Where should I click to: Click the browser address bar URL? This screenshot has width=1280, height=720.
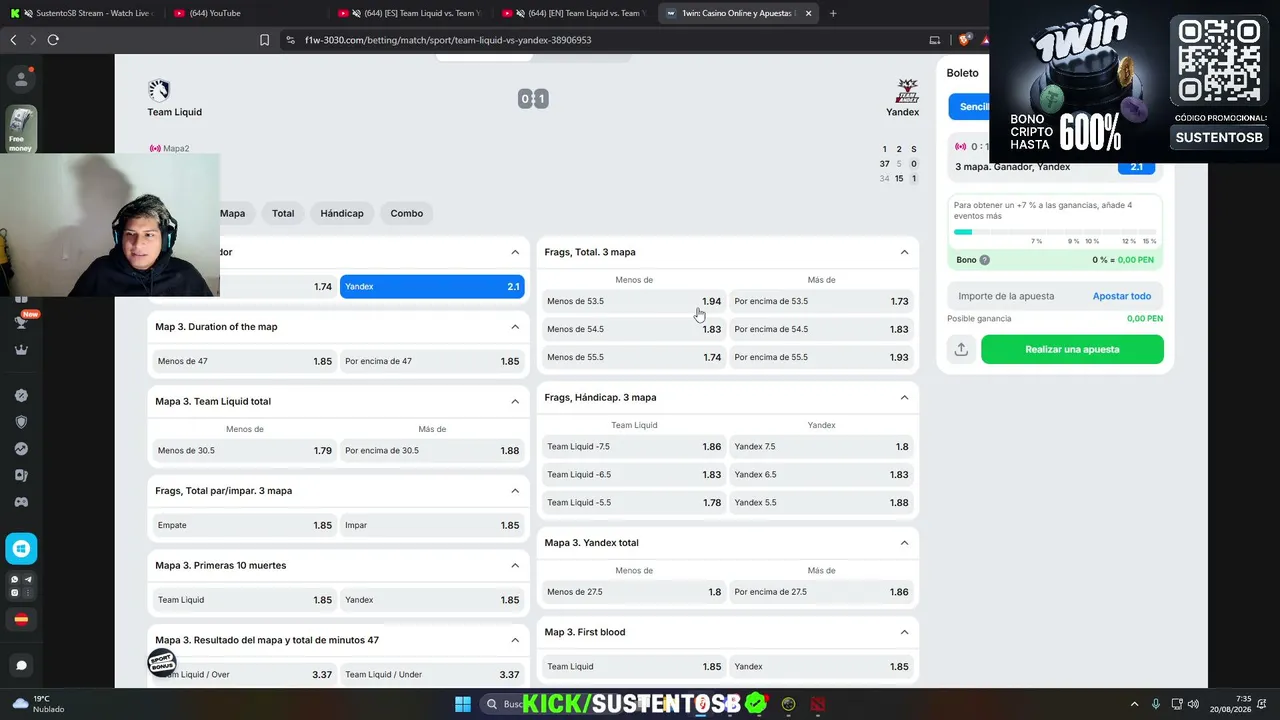tap(448, 40)
